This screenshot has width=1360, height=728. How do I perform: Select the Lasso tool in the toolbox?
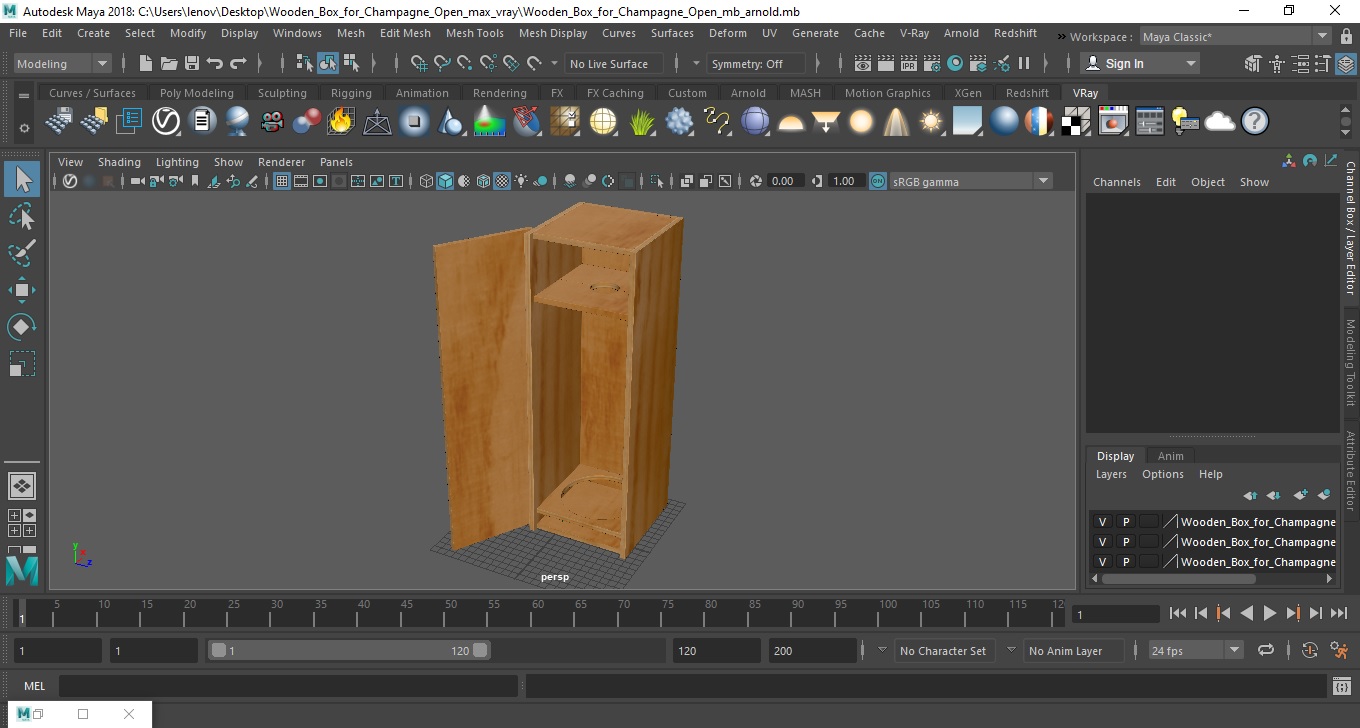coord(22,216)
